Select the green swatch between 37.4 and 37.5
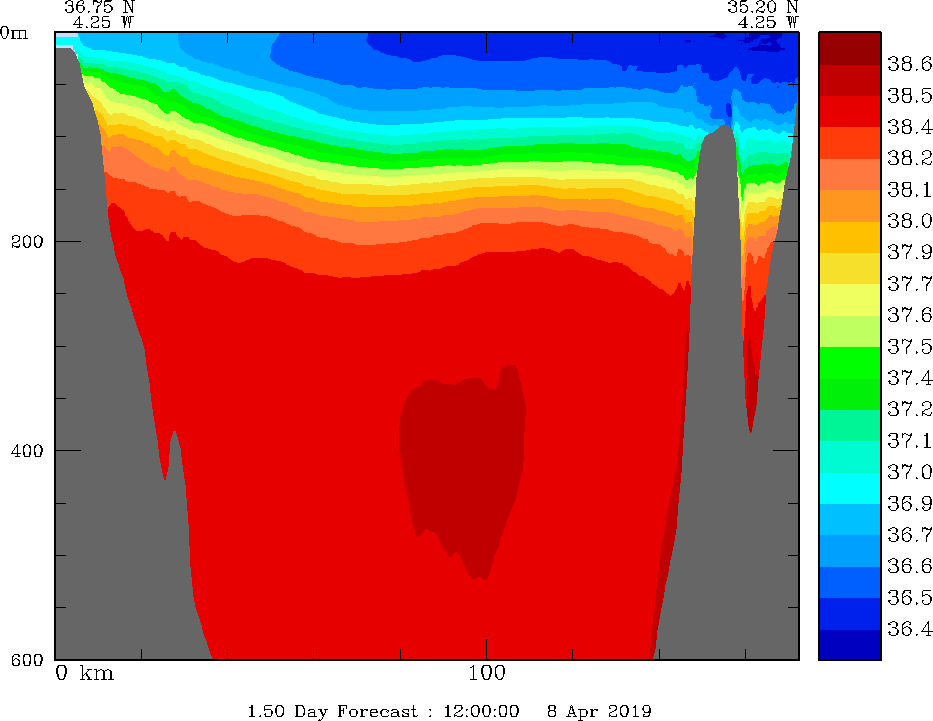 pyautogui.click(x=849, y=362)
